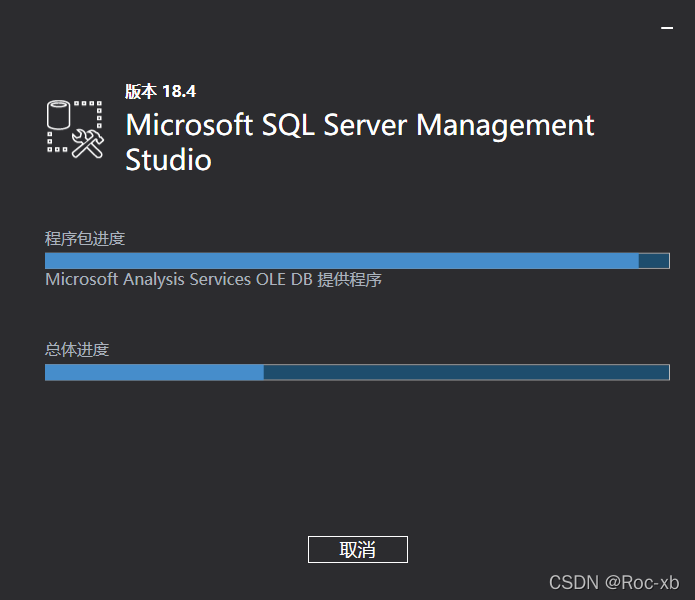Click the word "Management" in the title

coord(505,126)
